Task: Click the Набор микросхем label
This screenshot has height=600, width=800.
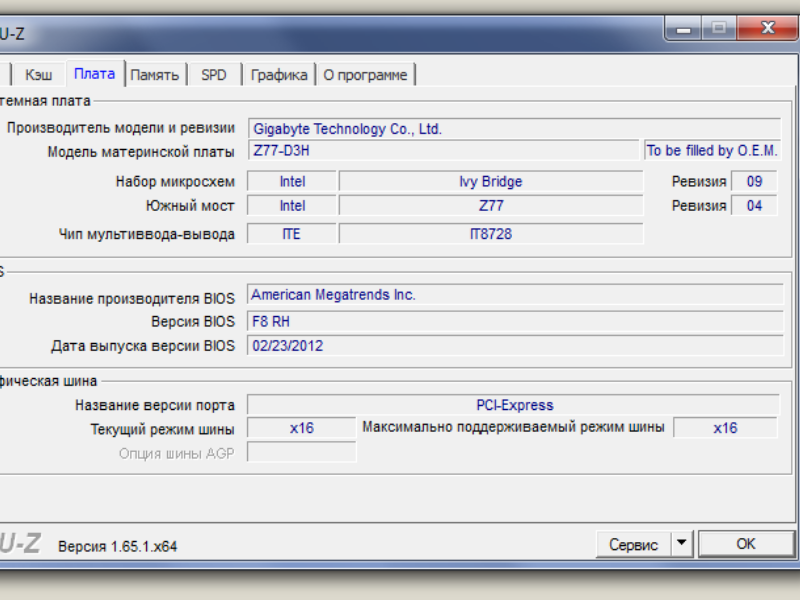Action: point(175,182)
